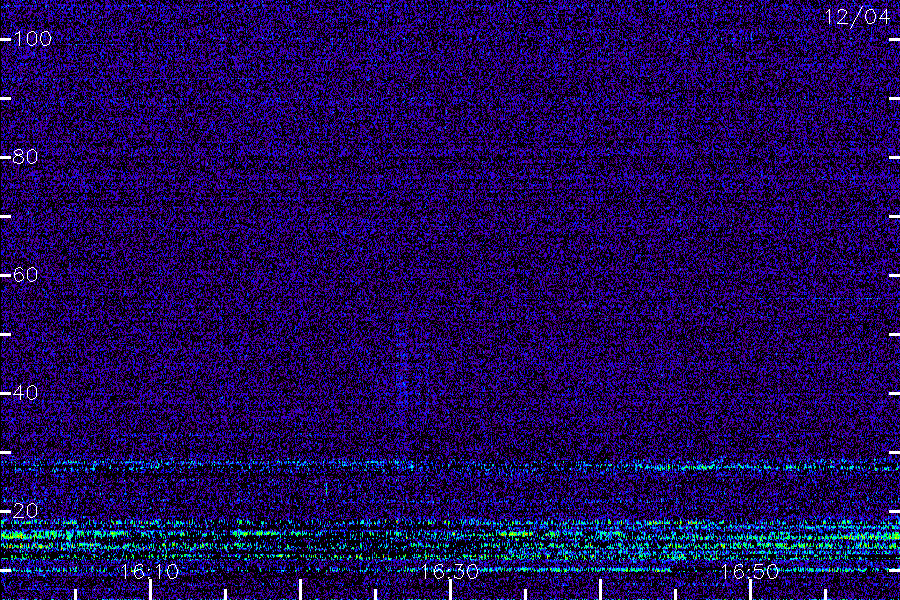The width and height of the screenshot is (900, 600).
Task: Click the 16:10 time label
Action: coord(149,571)
